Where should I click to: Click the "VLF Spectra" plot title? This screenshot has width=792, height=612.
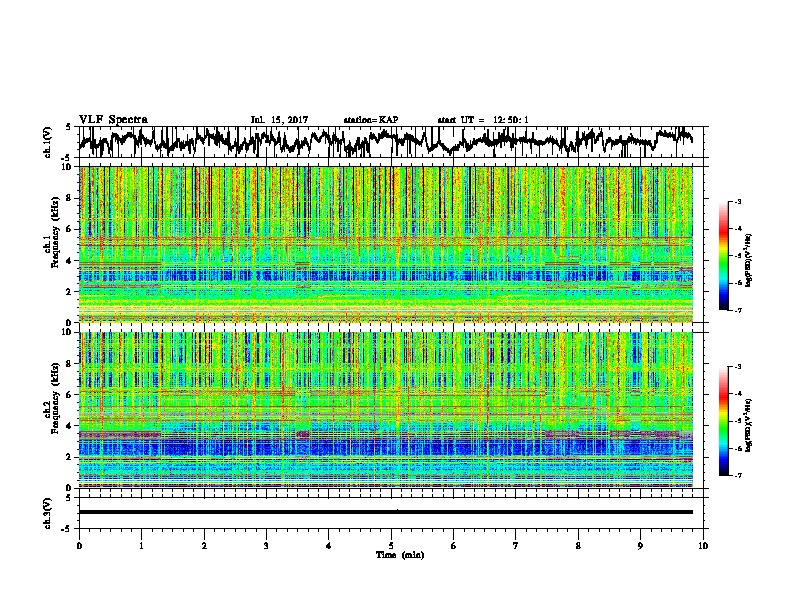[x=113, y=120]
